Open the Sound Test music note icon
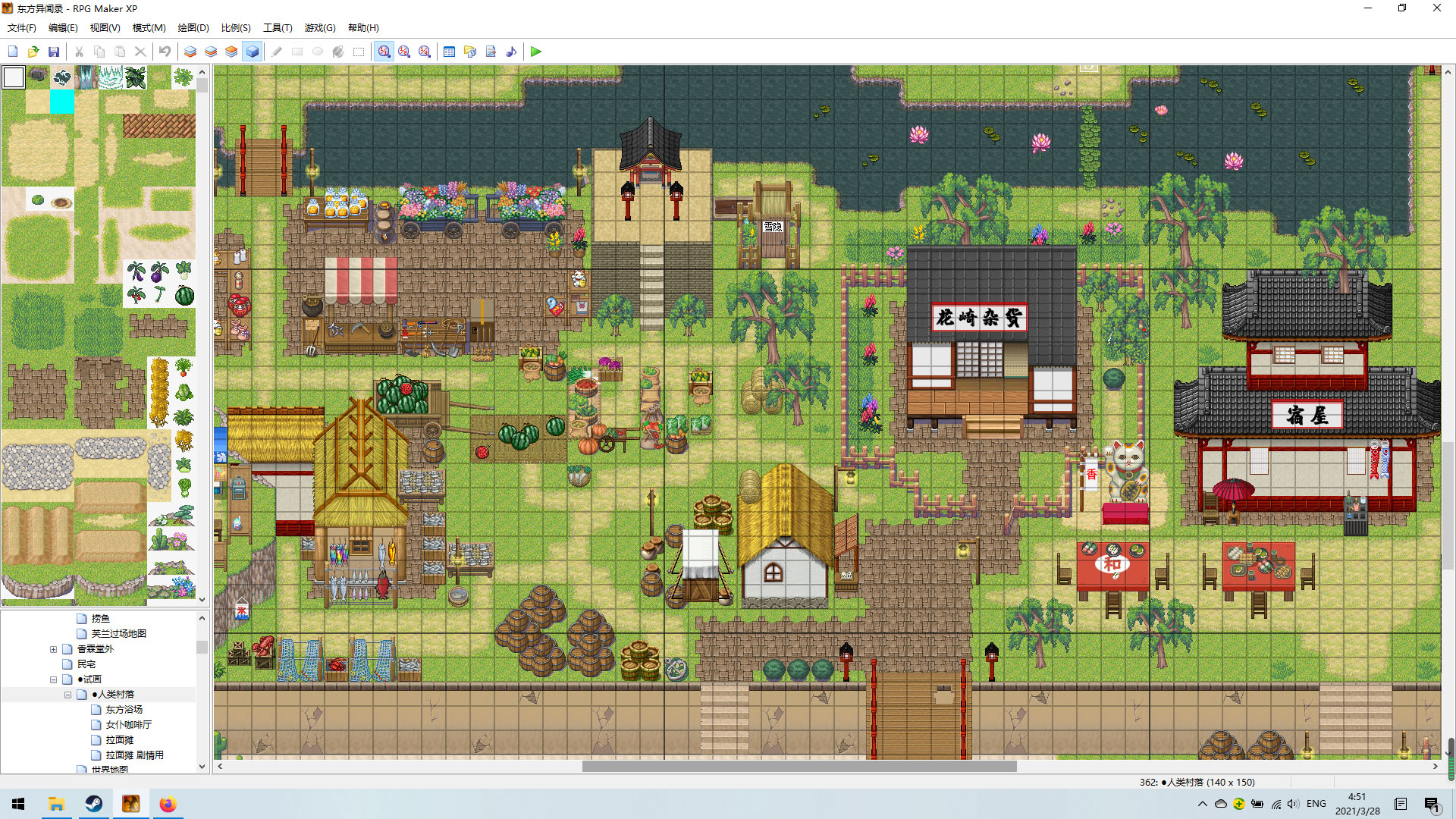 coord(511,52)
